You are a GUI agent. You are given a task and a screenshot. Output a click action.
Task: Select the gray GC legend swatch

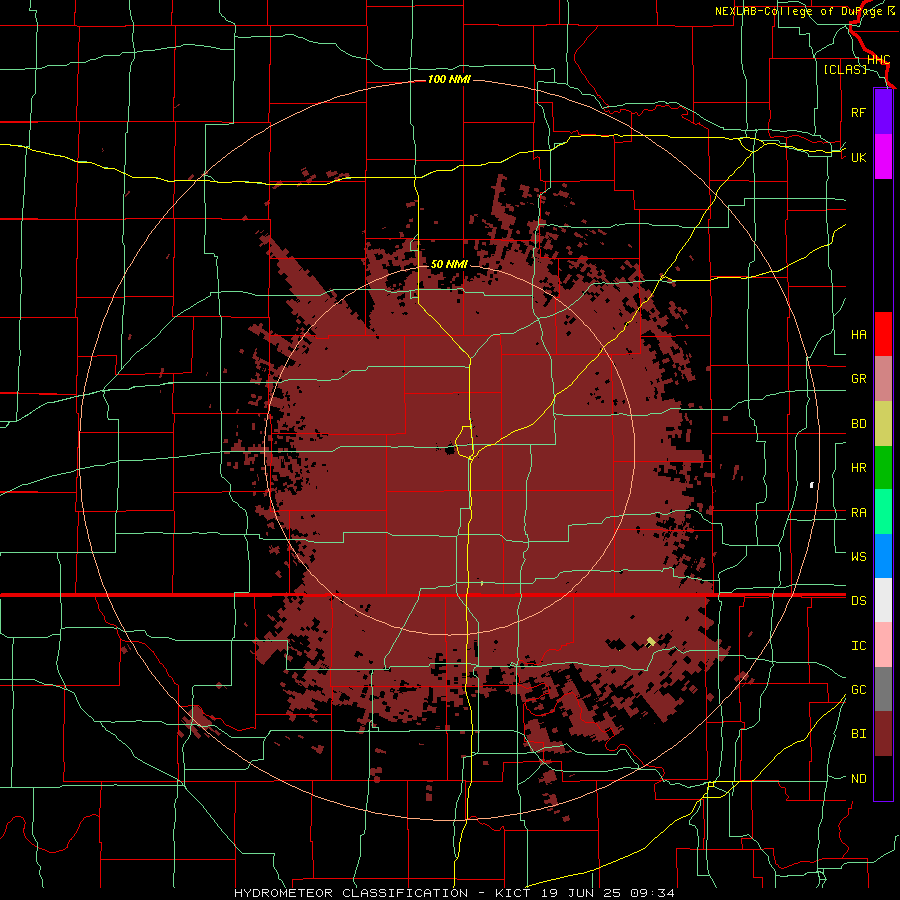pyautogui.click(x=883, y=689)
